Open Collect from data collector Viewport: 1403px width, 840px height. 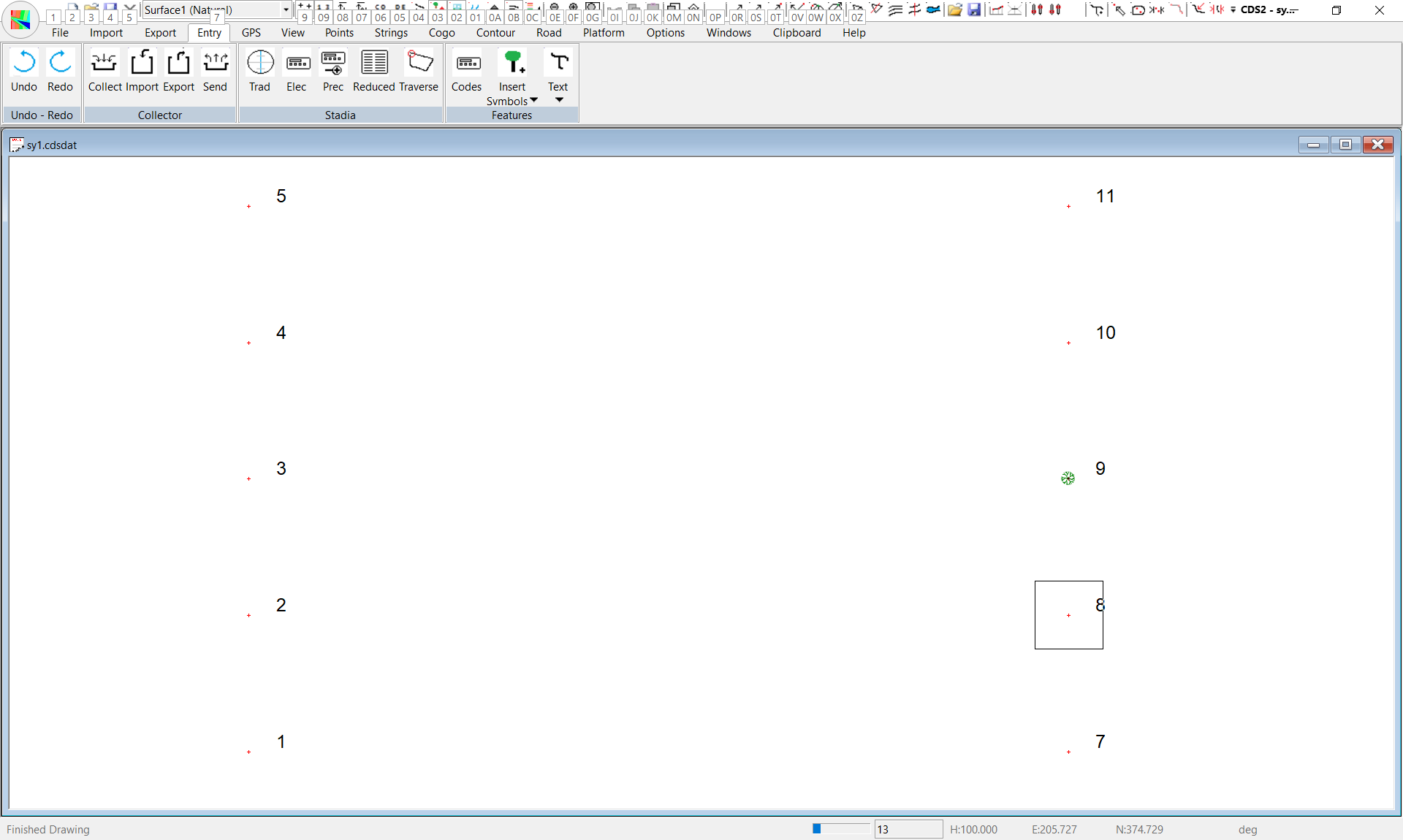tap(104, 64)
